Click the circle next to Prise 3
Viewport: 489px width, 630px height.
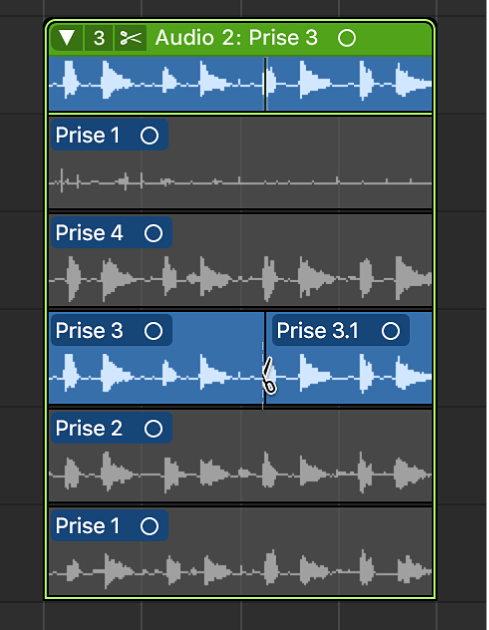pos(153,331)
